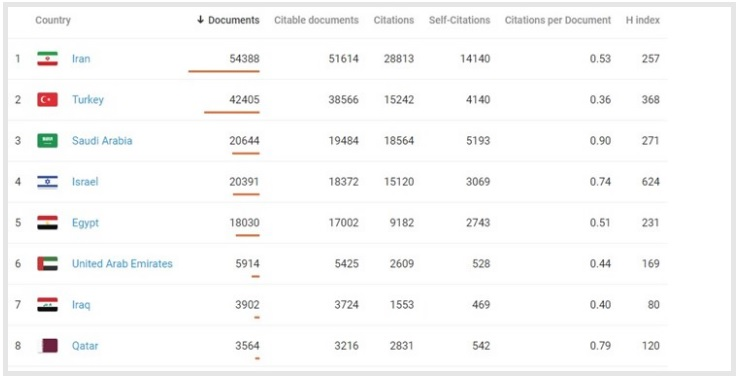The width and height of the screenshot is (740, 377).
Task: Click the Iraq flag icon
Action: pos(47,305)
